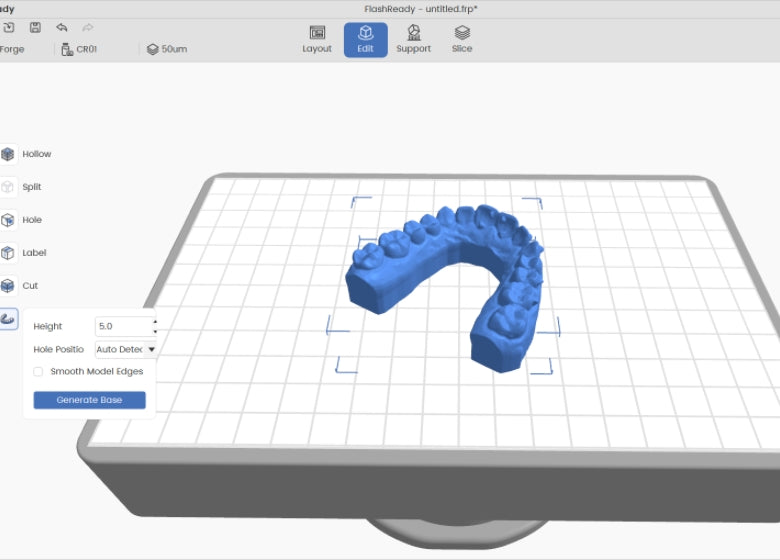This screenshot has width=780, height=560.
Task: Open the Support tab
Action: pyautogui.click(x=413, y=39)
